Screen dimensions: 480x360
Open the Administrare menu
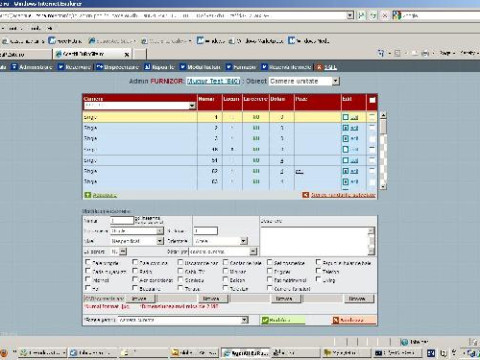[32, 67]
